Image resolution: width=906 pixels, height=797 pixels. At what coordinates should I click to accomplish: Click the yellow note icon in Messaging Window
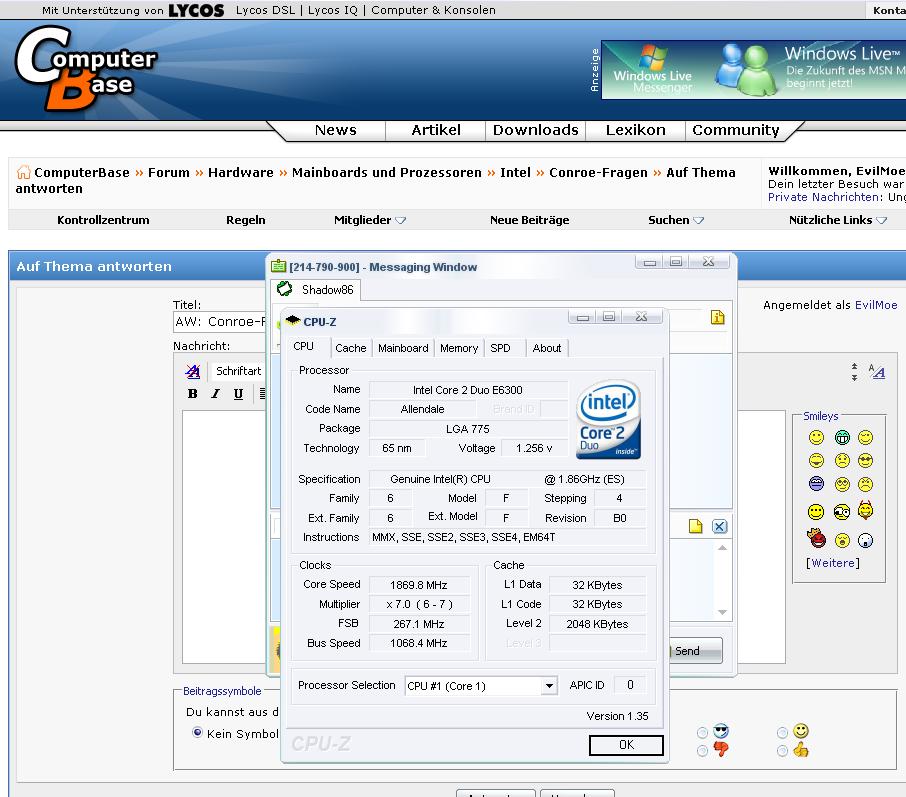(x=696, y=526)
